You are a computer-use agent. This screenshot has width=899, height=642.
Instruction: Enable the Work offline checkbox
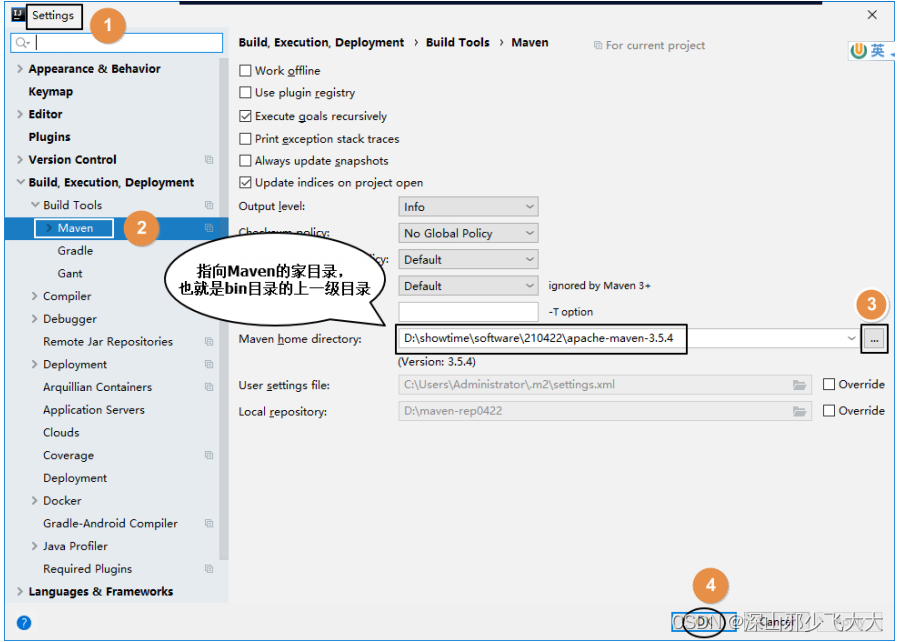(x=244, y=71)
